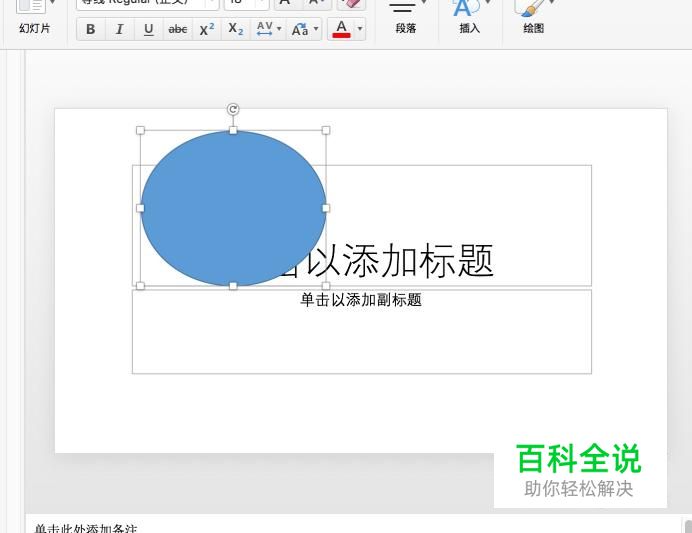Open change case Aa button
Viewport: 692px width, 533px height.
pos(300,30)
